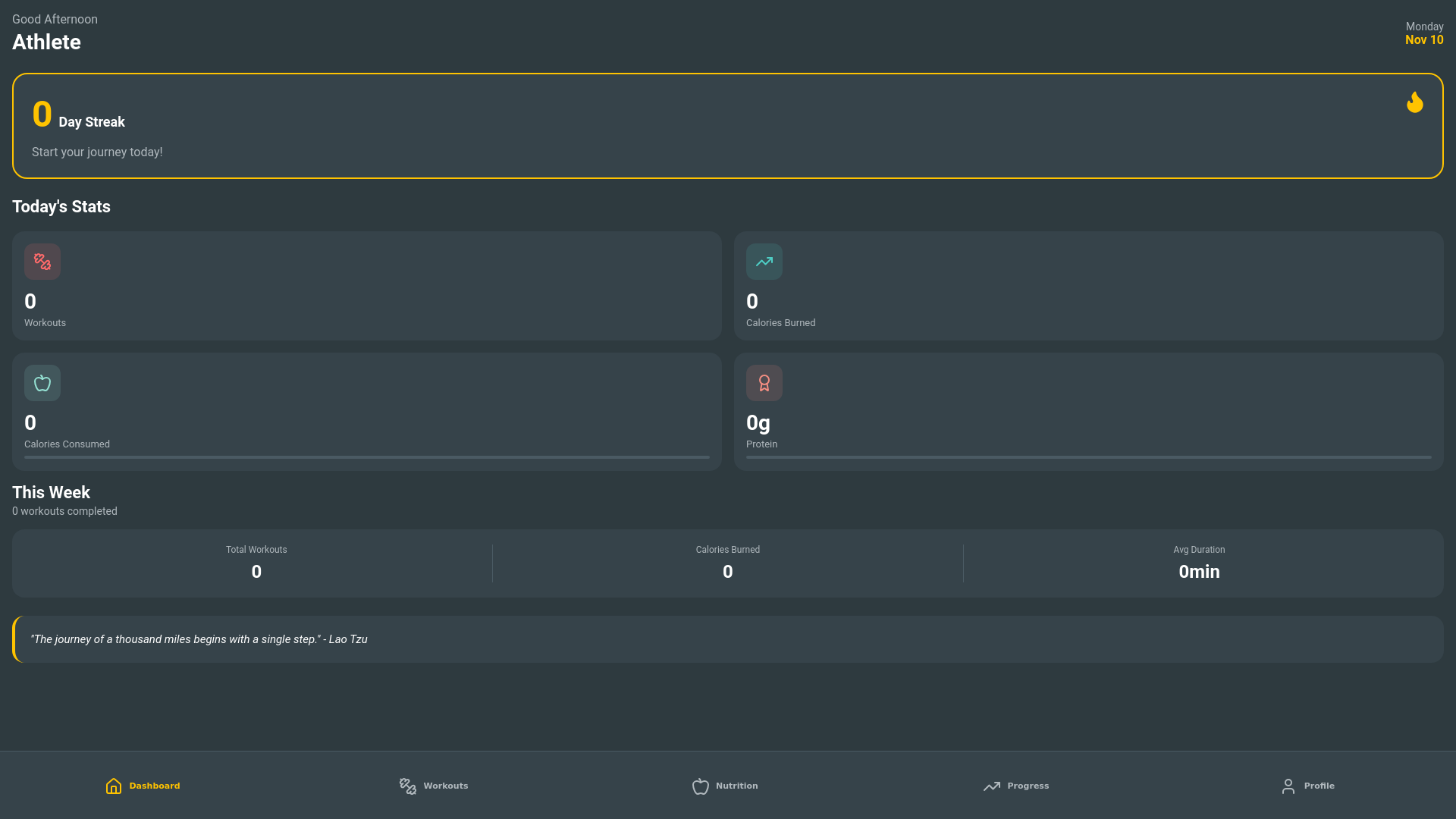Click the 'Monday' day label
This screenshot has width=1456, height=819.
click(1424, 27)
